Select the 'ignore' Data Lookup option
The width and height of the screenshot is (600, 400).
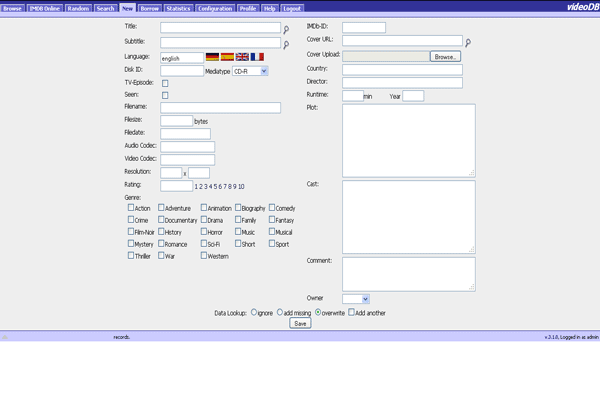pos(254,312)
